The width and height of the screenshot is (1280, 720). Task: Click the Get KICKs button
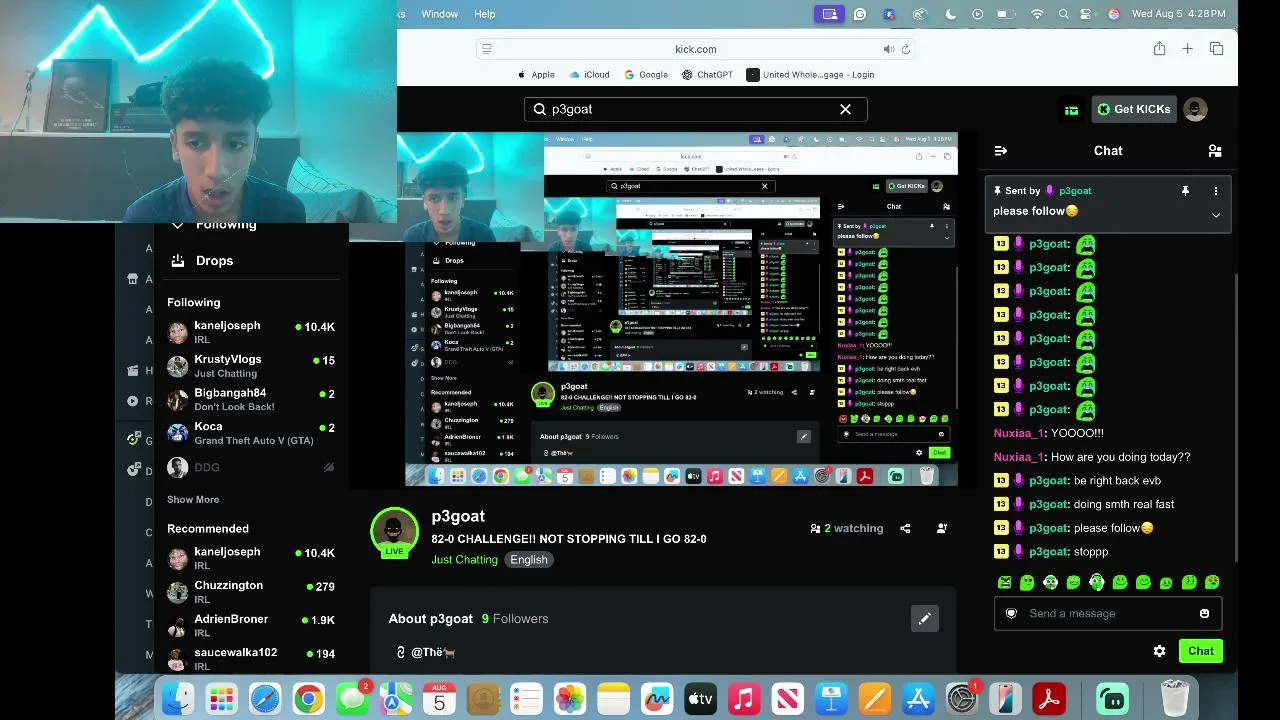point(1134,109)
